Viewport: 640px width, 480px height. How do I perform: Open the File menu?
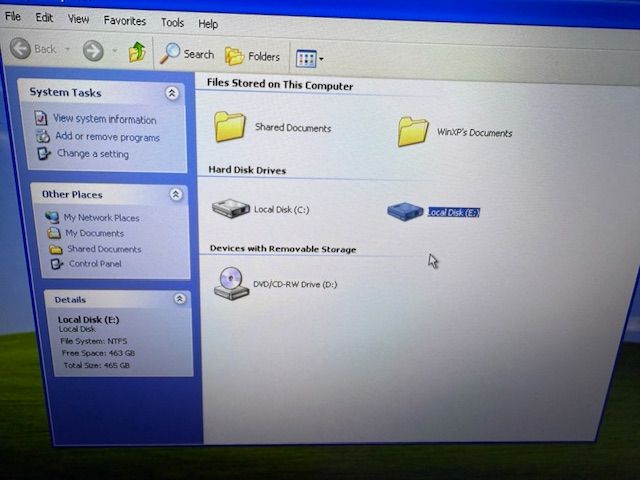pyautogui.click(x=13, y=16)
